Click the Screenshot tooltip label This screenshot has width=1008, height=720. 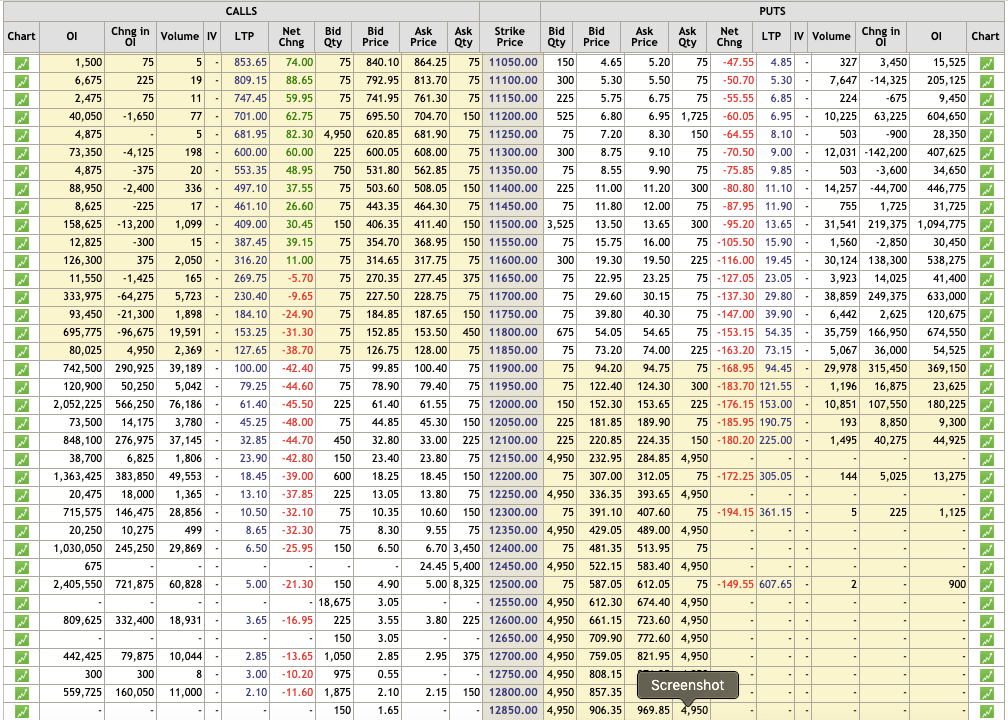(x=687, y=685)
